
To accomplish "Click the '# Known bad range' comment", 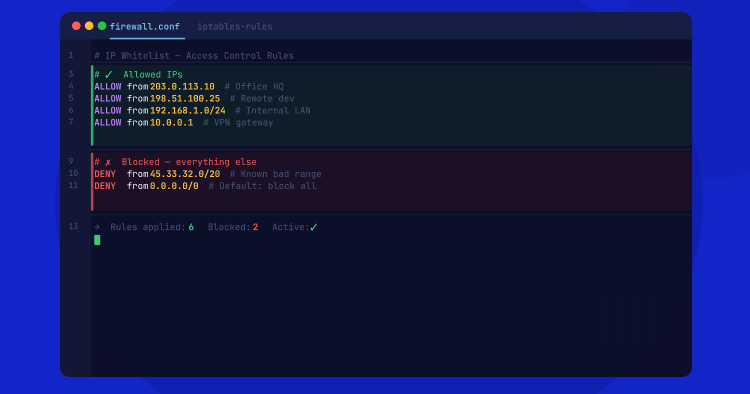I will point(276,174).
